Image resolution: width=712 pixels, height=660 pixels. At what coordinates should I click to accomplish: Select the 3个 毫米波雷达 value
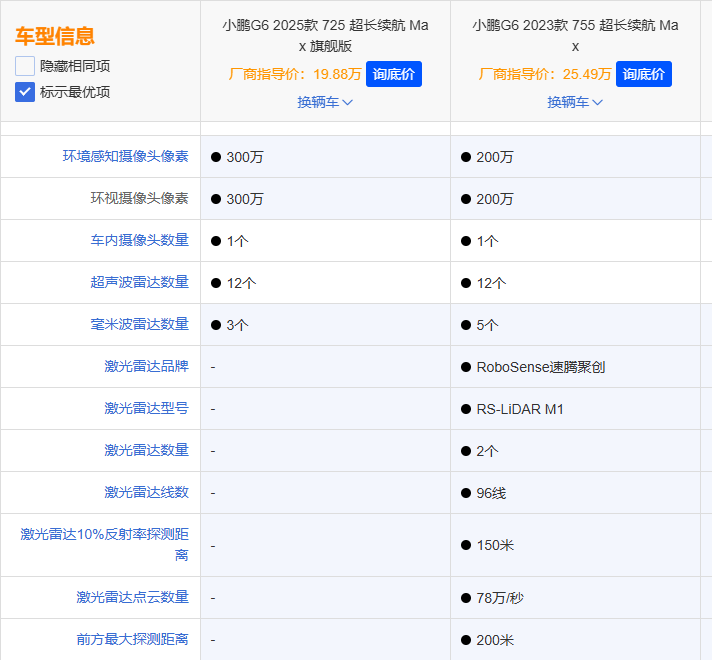tap(237, 325)
